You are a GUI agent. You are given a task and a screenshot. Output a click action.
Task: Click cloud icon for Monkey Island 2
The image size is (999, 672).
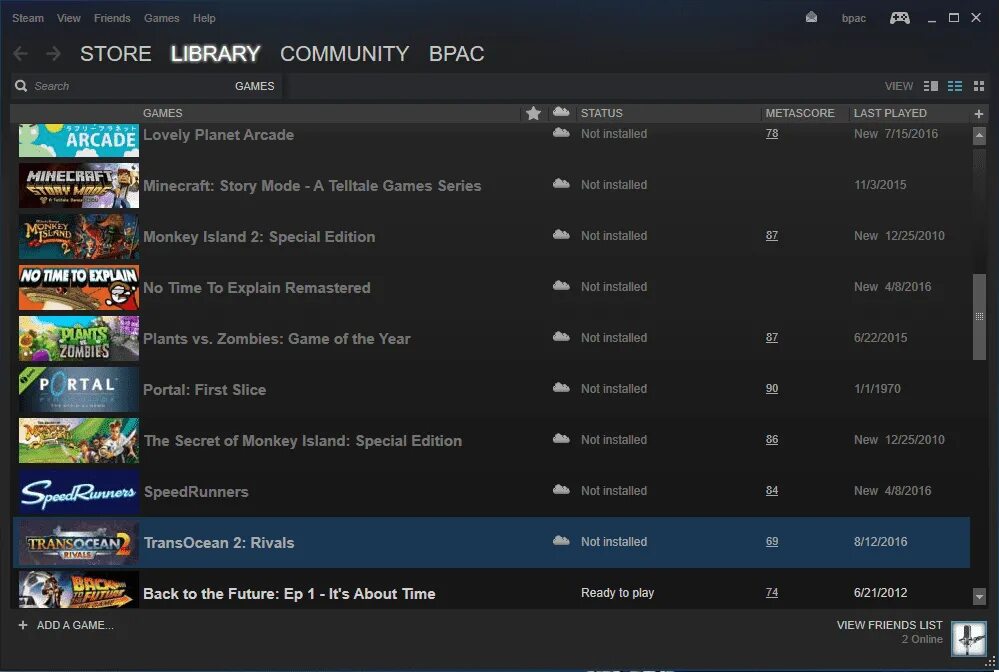click(561, 235)
